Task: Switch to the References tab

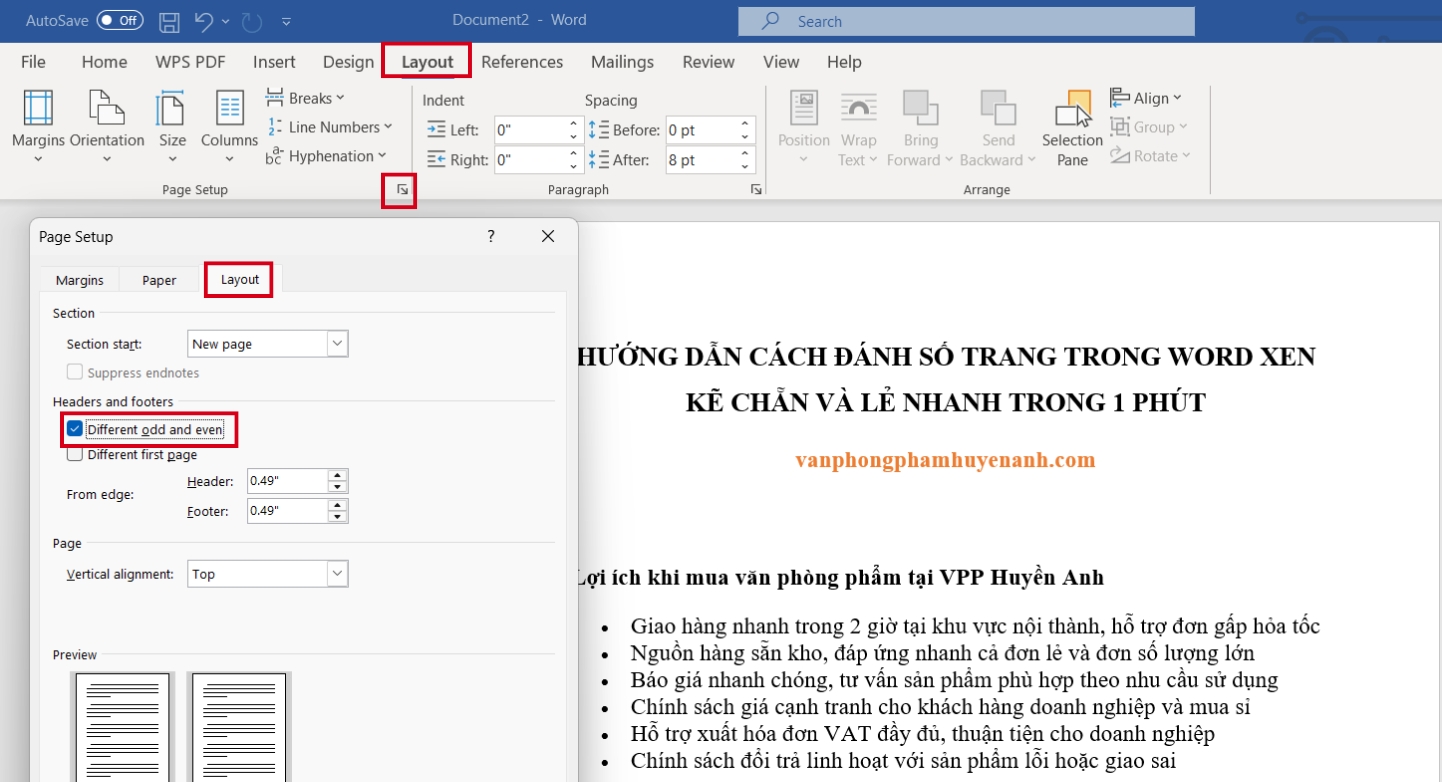Action: coord(522,62)
